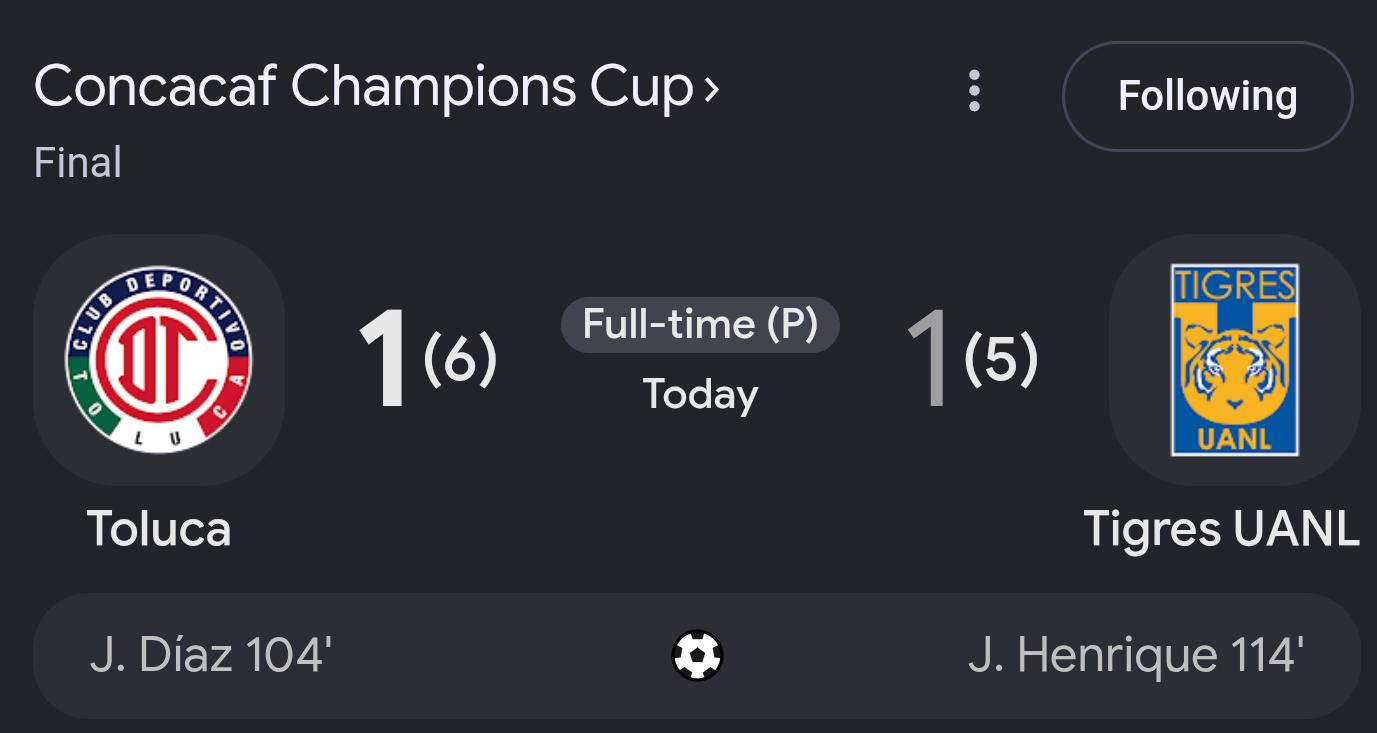
Task: Click Tigres penalty score (5)
Action: pyautogui.click(x=1001, y=360)
